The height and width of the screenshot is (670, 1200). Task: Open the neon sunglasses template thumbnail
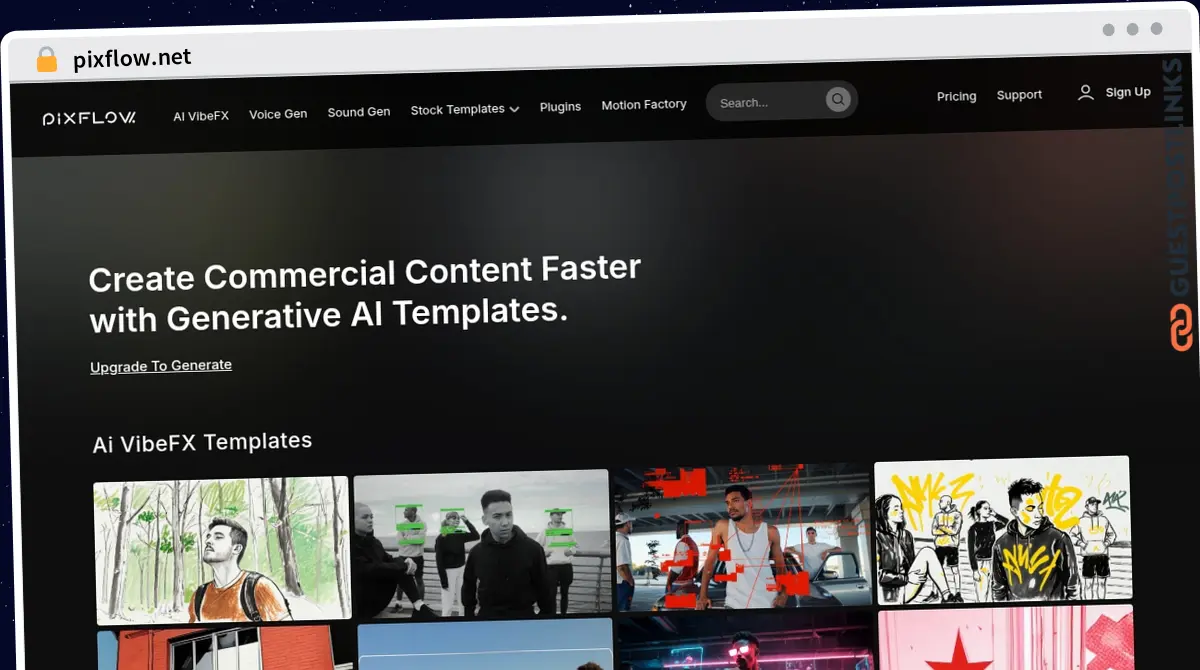pos(745,642)
